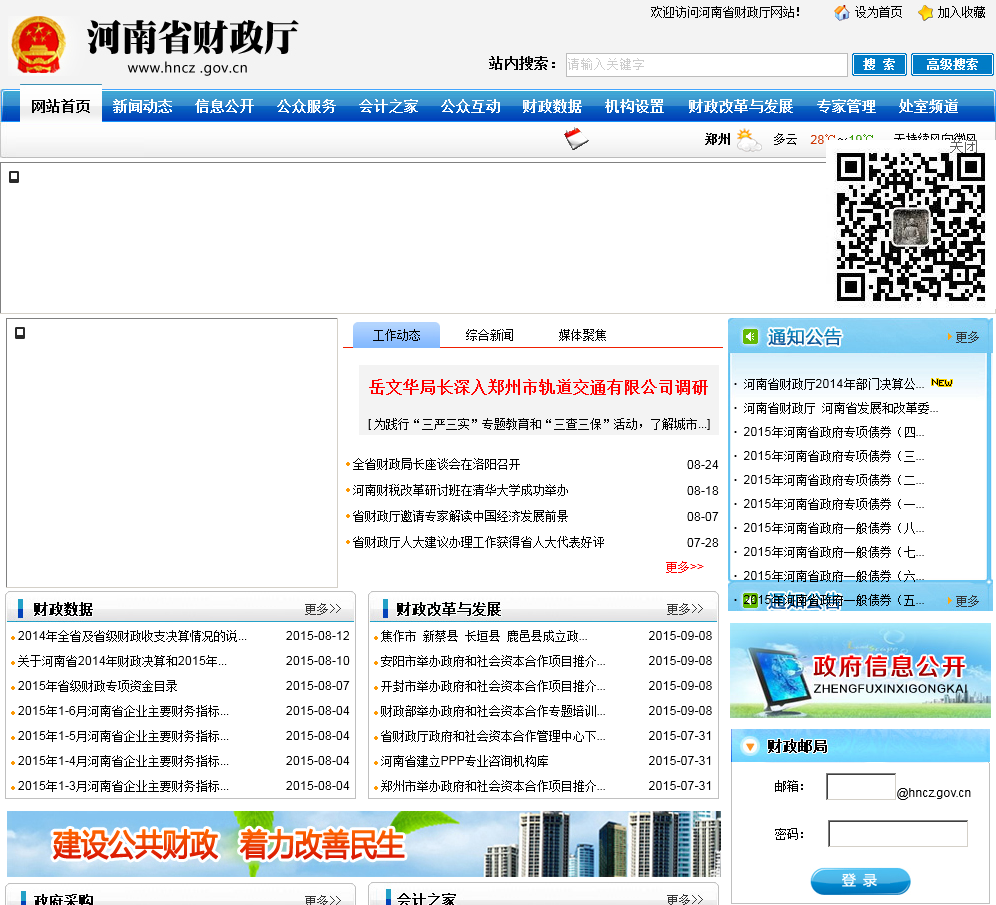Click the speaker icon beside 通知公告
The height and width of the screenshot is (905, 996).
pyautogui.click(x=750, y=337)
